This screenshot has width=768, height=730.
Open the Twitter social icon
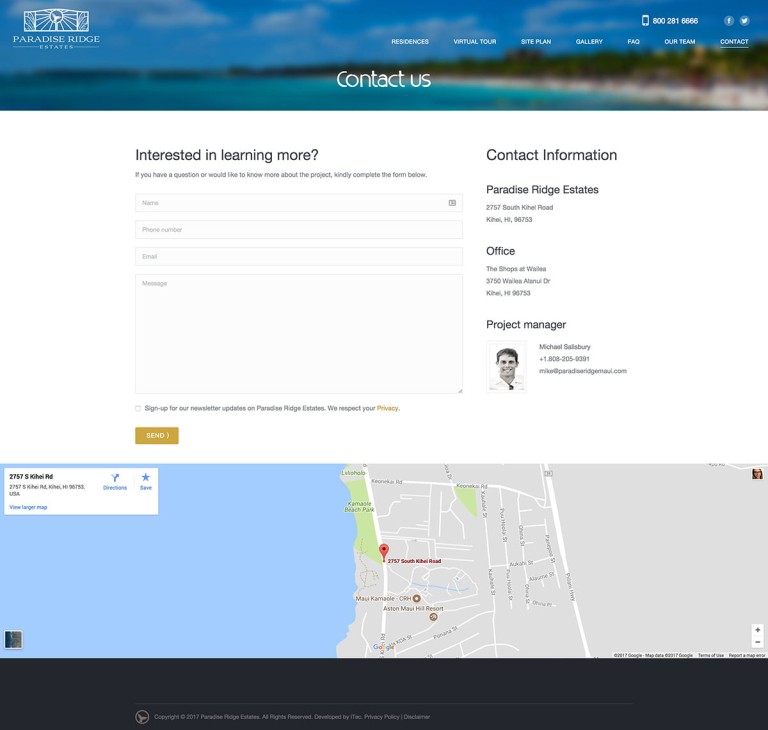744,21
